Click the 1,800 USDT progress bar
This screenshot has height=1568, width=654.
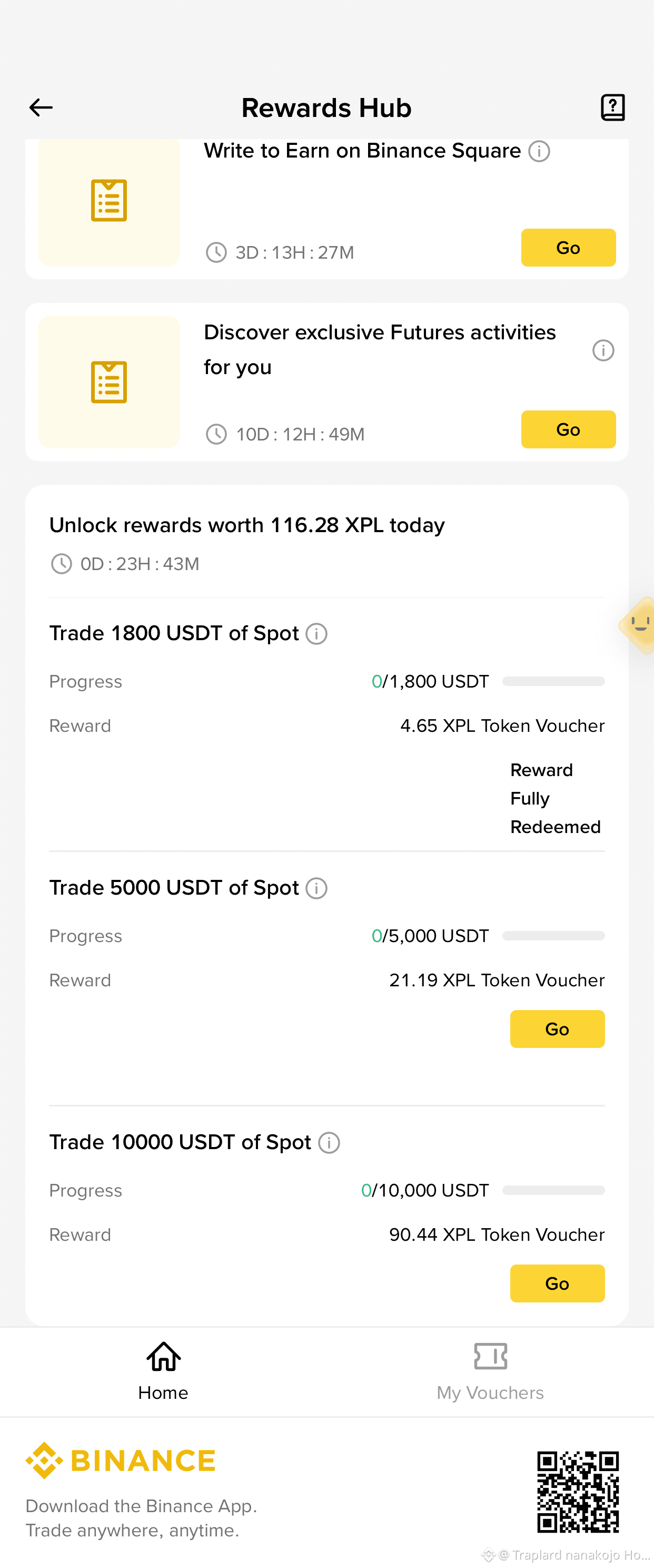(x=553, y=681)
